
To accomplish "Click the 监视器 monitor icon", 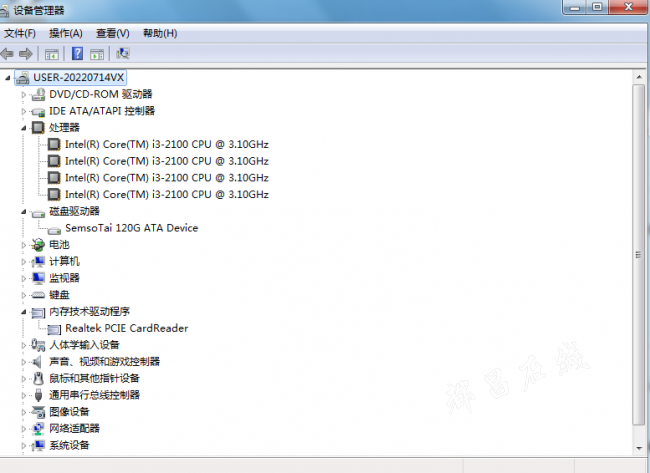I will [38, 278].
